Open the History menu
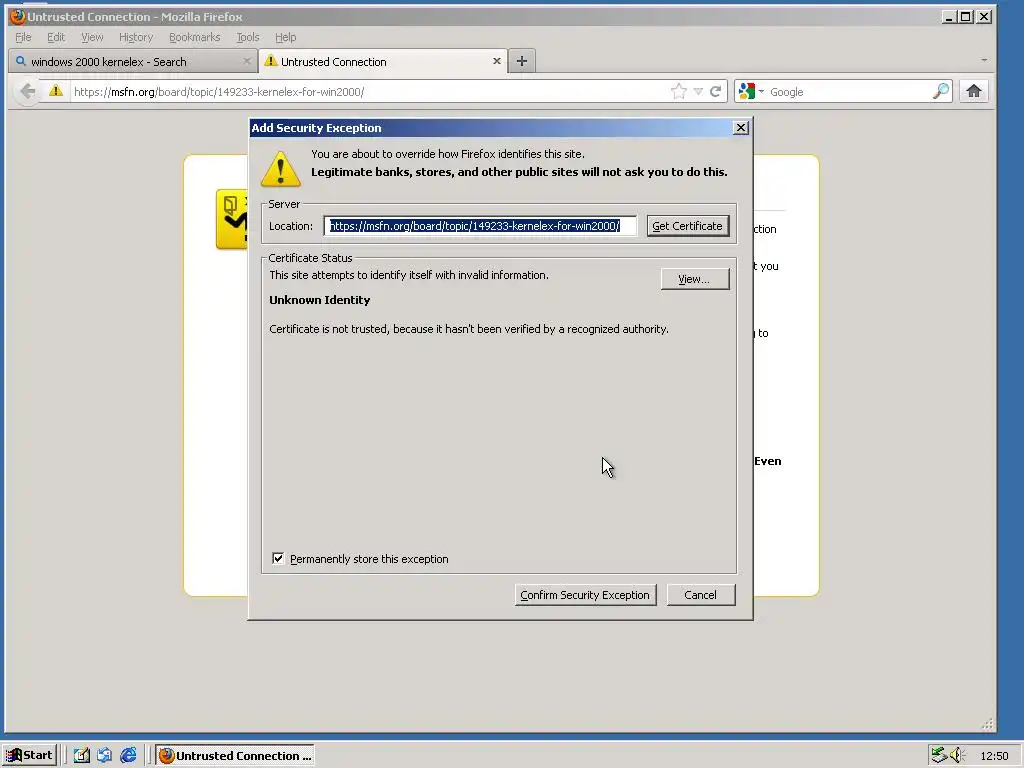Image resolution: width=1024 pixels, height=768 pixels. click(x=136, y=37)
